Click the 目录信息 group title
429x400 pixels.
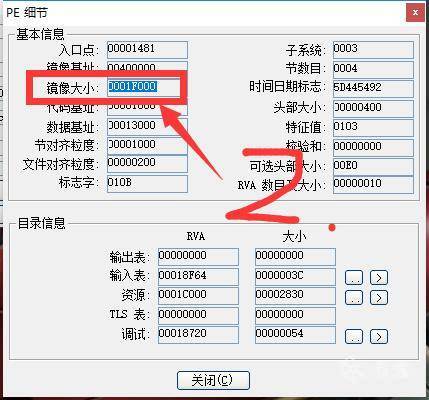(41, 223)
